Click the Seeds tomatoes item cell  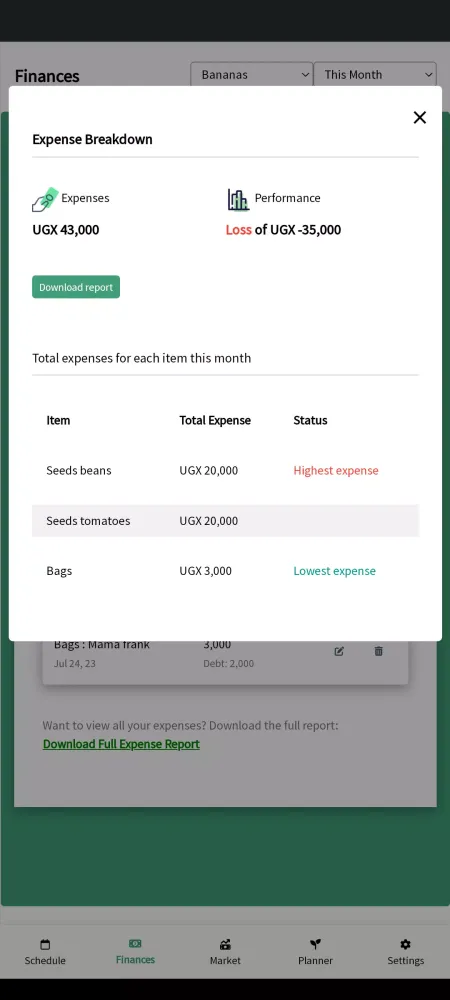click(88, 521)
